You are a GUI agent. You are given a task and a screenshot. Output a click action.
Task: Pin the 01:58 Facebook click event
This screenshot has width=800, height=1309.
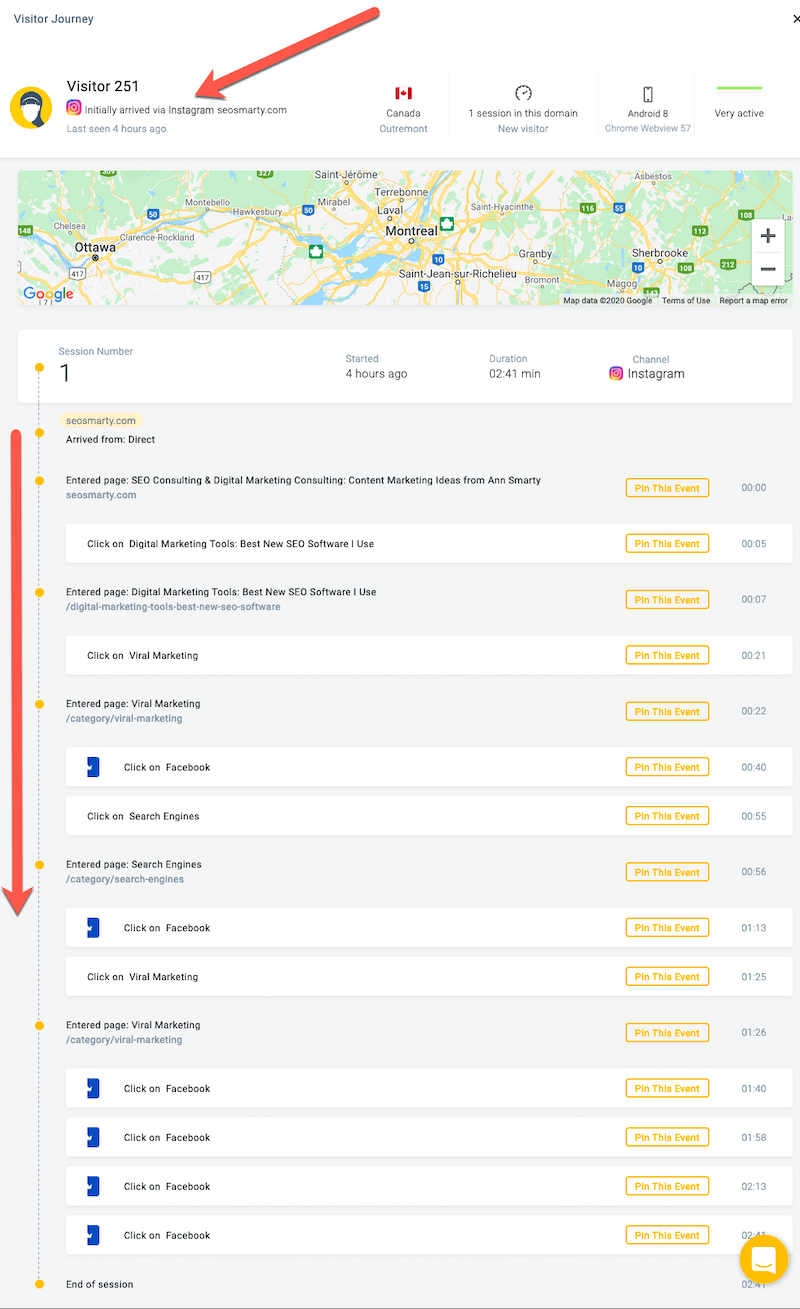(667, 1137)
